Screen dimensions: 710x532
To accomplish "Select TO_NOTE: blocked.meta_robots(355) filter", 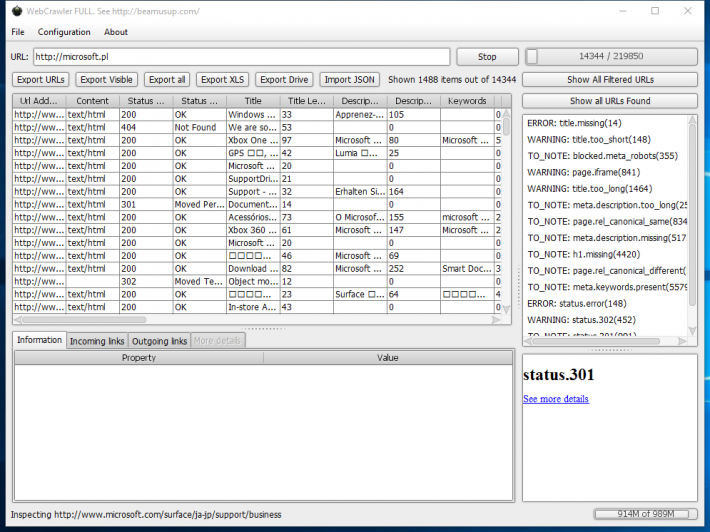I will 605,156.
